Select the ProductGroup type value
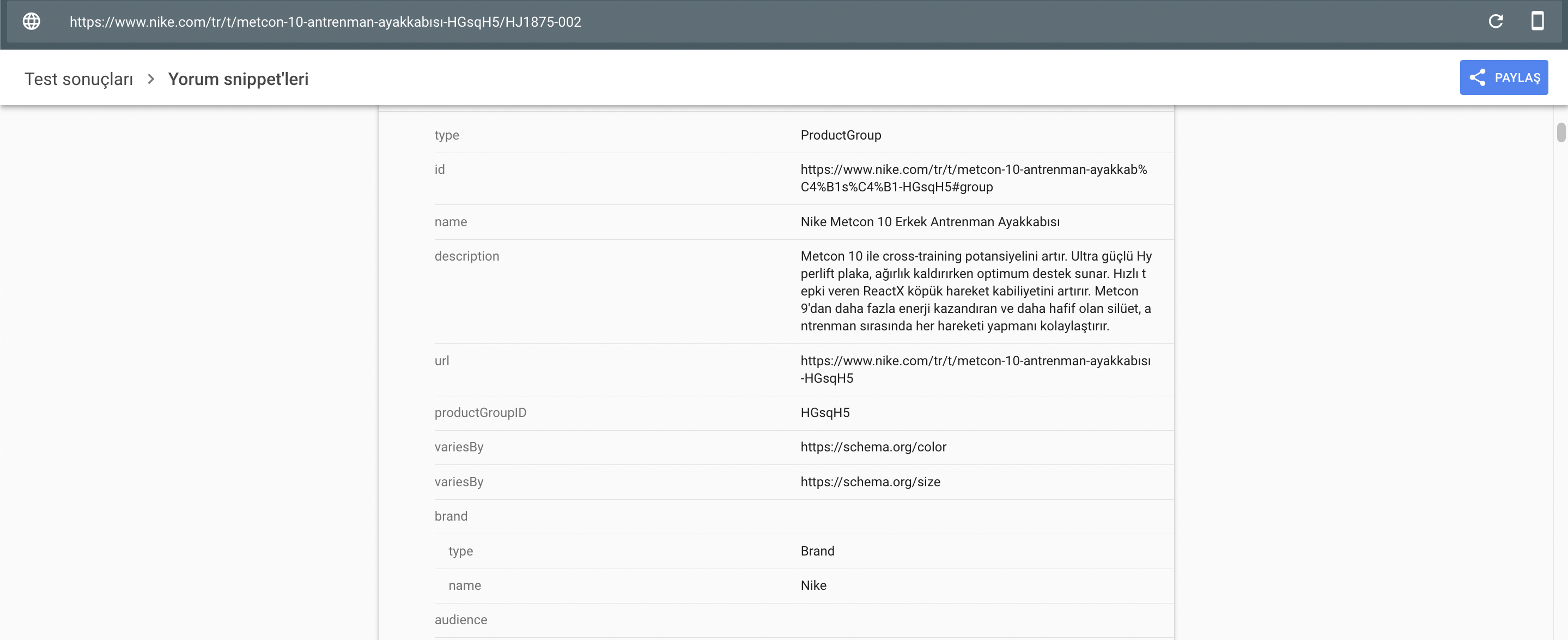The image size is (1568, 640). 840,135
